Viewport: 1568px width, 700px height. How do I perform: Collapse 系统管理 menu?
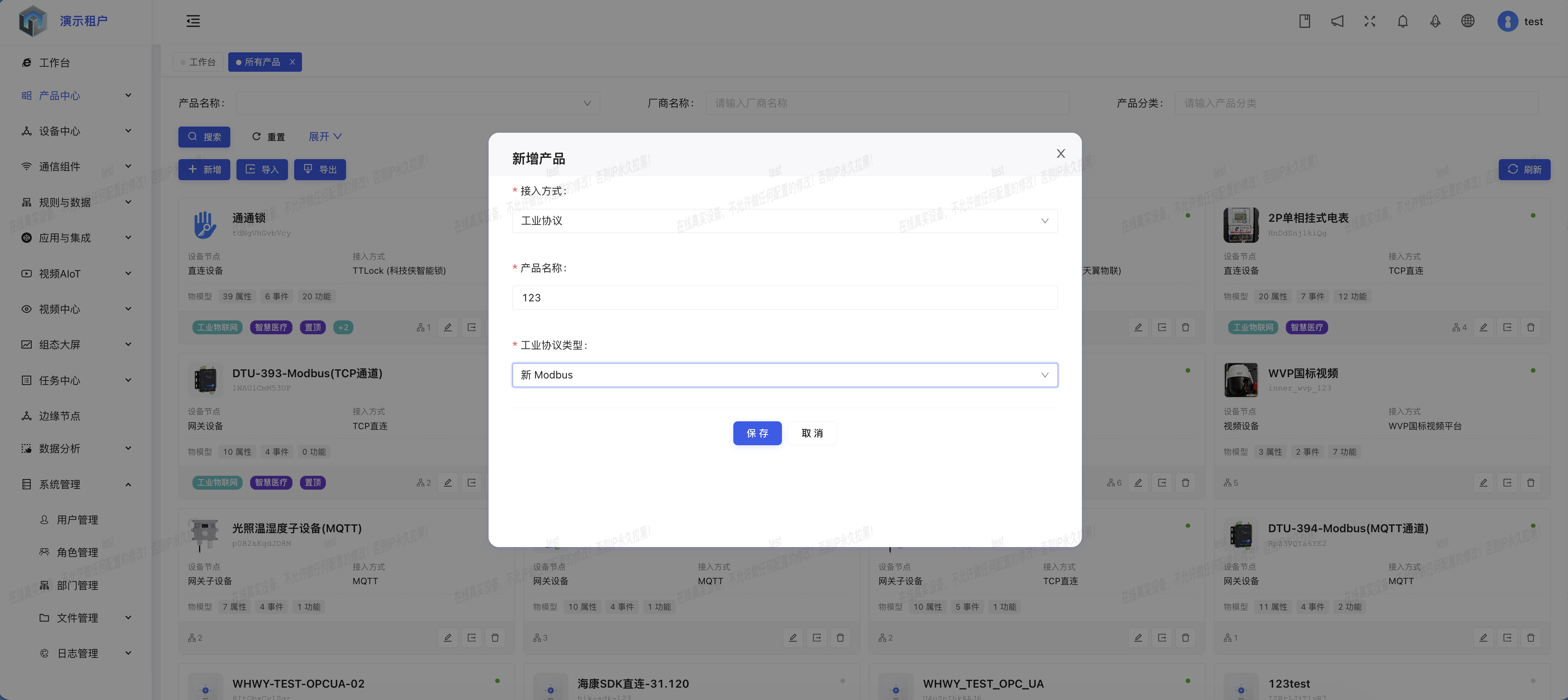[x=76, y=484]
